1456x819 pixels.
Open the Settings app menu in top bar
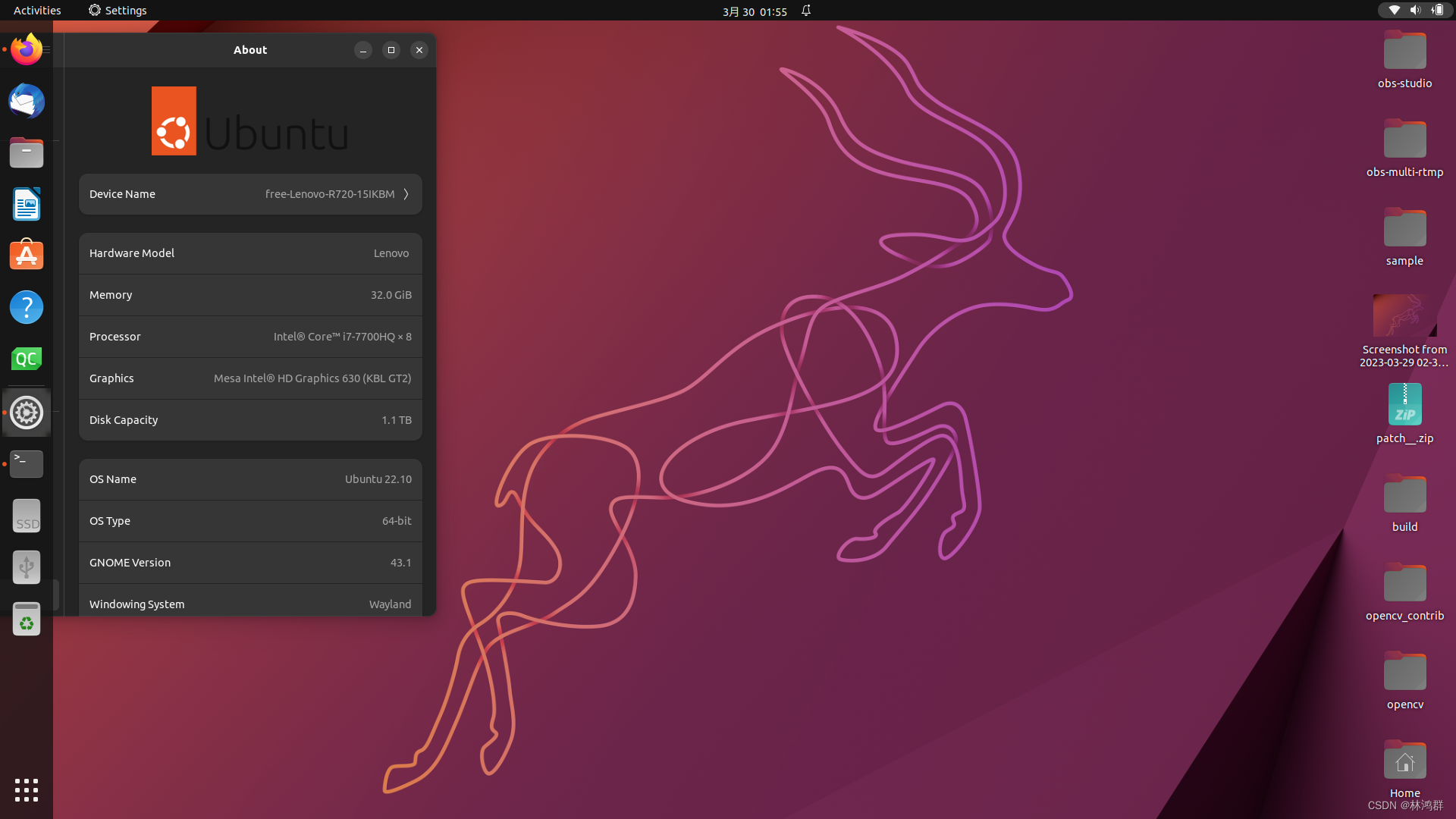click(x=118, y=11)
